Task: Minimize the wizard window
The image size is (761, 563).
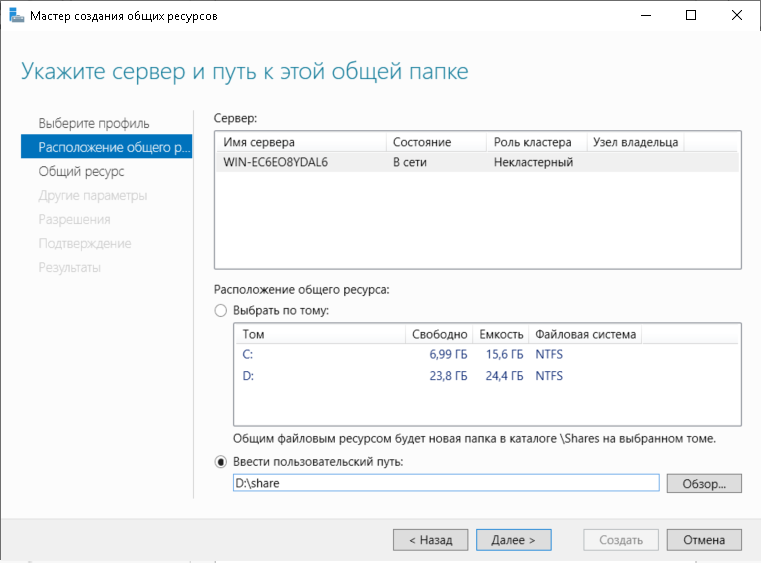Action: (x=646, y=16)
